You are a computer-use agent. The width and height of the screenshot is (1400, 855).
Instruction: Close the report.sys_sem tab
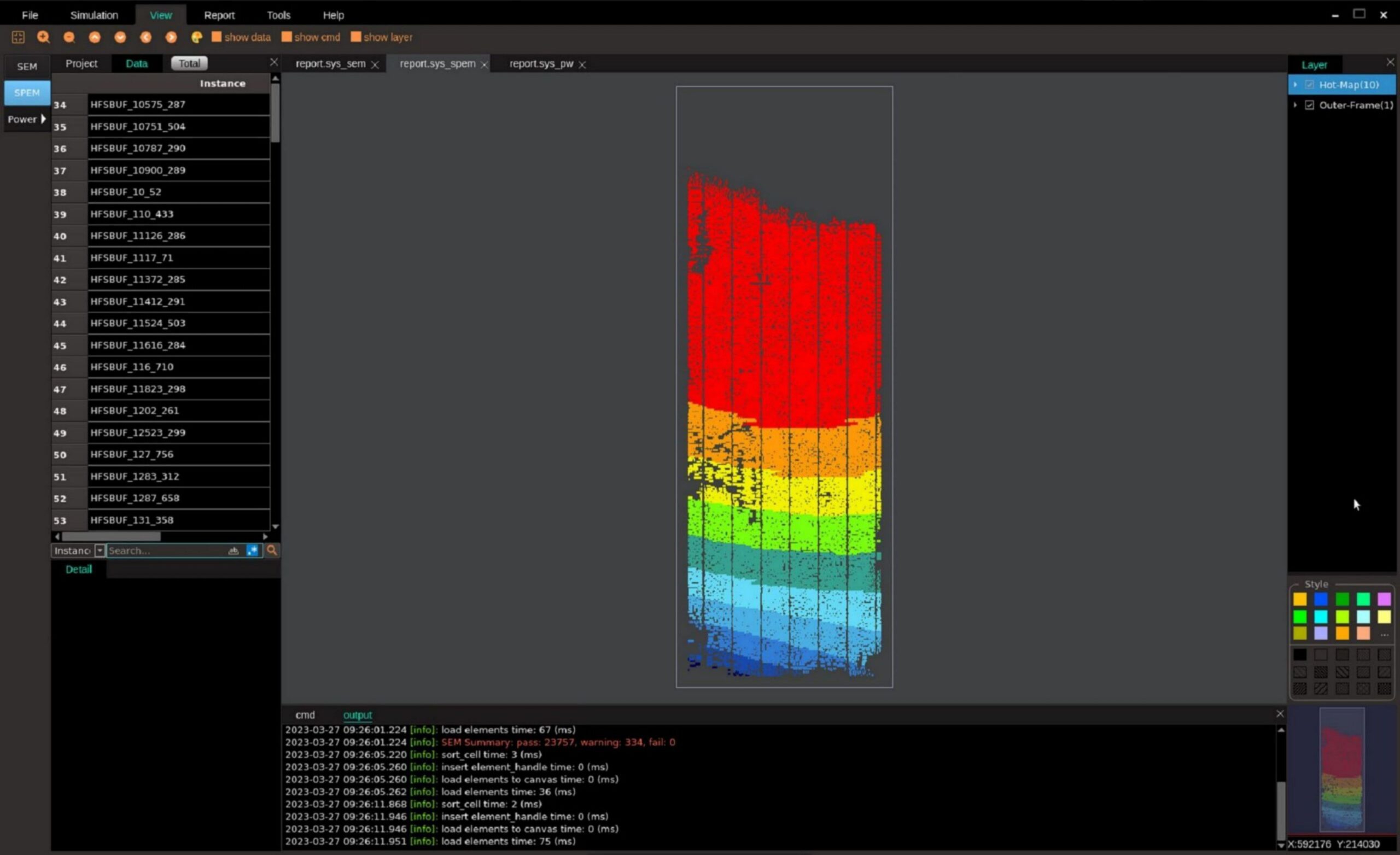tap(375, 65)
